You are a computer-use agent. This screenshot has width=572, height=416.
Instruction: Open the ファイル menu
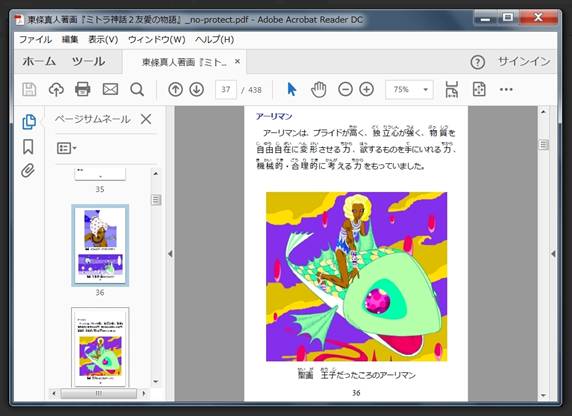point(35,39)
